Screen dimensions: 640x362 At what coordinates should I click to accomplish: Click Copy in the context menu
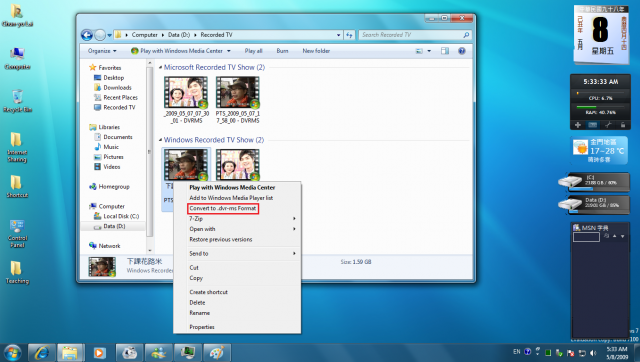point(196,278)
